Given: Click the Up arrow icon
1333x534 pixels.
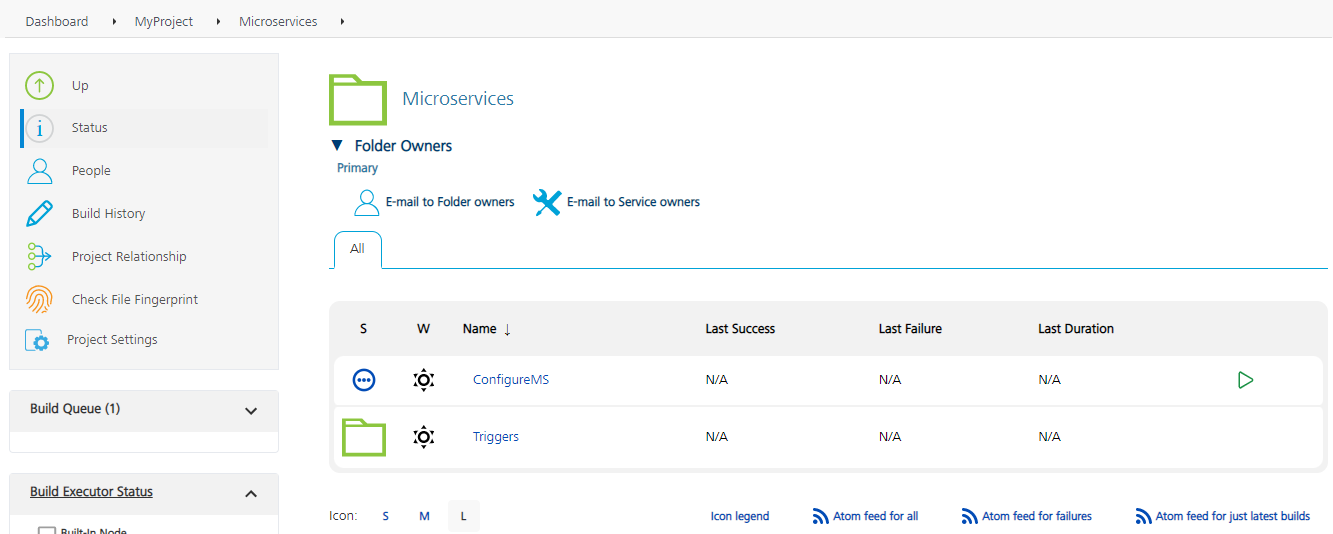Looking at the screenshot, I should tap(39, 86).
